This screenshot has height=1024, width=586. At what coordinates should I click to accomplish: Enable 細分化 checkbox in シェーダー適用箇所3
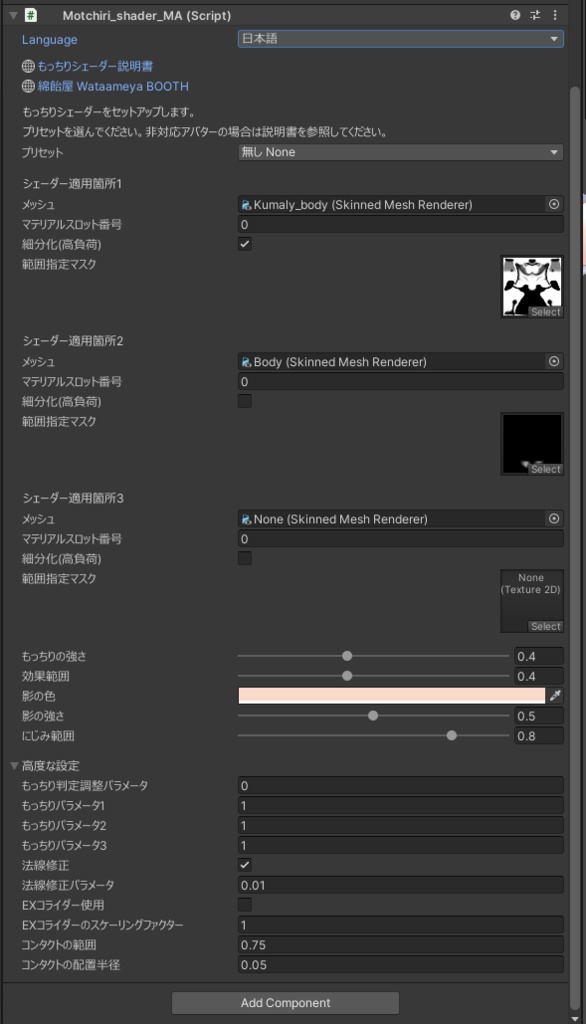245,558
